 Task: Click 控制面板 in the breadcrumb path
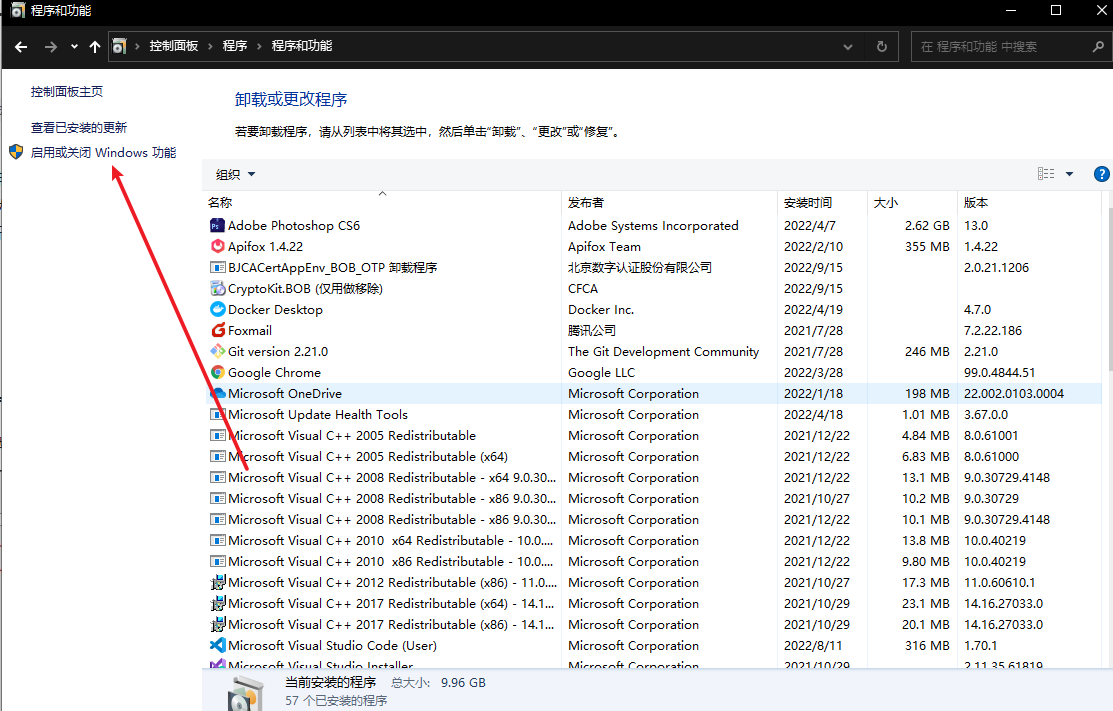click(x=173, y=46)
